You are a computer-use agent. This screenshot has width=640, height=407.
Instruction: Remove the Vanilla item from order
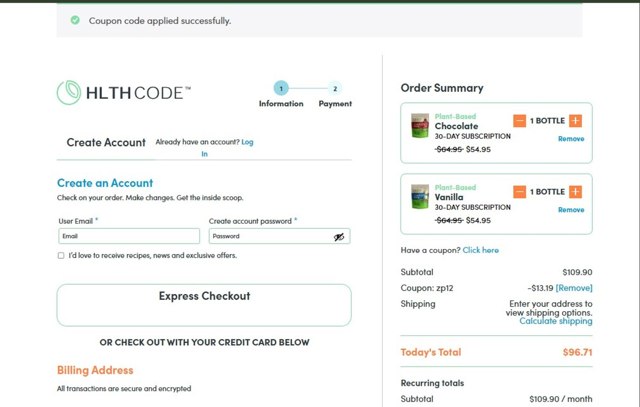[571, 210]
